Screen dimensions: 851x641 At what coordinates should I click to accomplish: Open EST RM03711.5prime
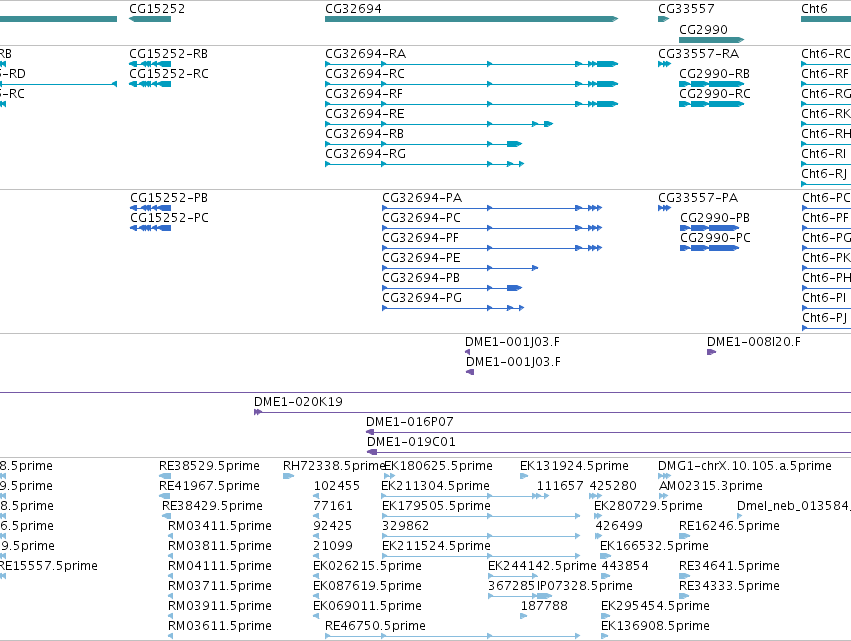tap(220, 587)
